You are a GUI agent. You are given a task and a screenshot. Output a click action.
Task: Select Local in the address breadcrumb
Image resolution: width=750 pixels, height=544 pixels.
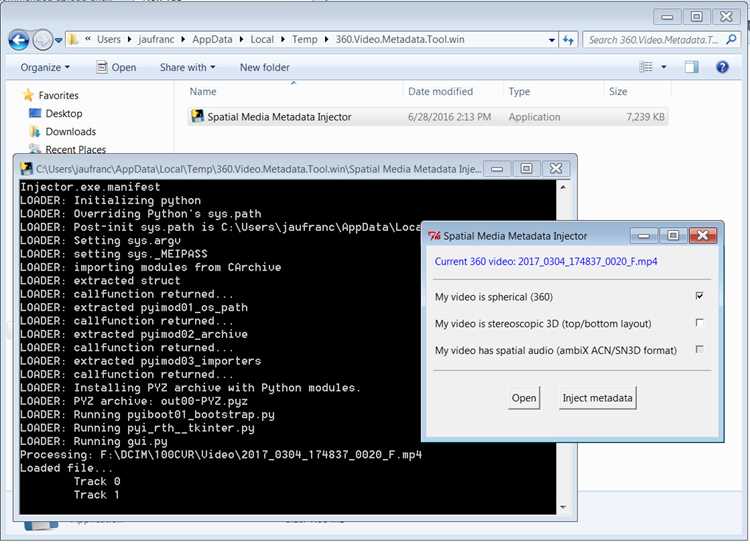click(262, 39)
